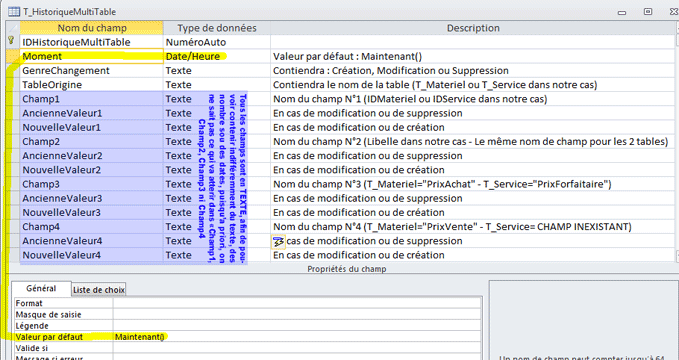Restore the T_HistoriqueMultiTable window size

[648, 12]
